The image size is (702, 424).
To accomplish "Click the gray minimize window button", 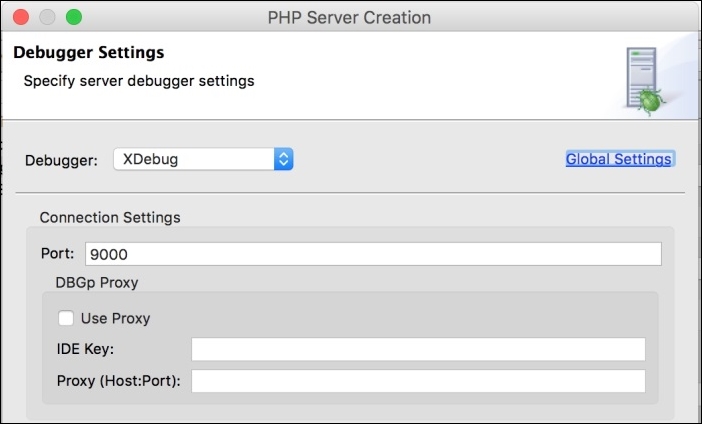I will (47, 17).
